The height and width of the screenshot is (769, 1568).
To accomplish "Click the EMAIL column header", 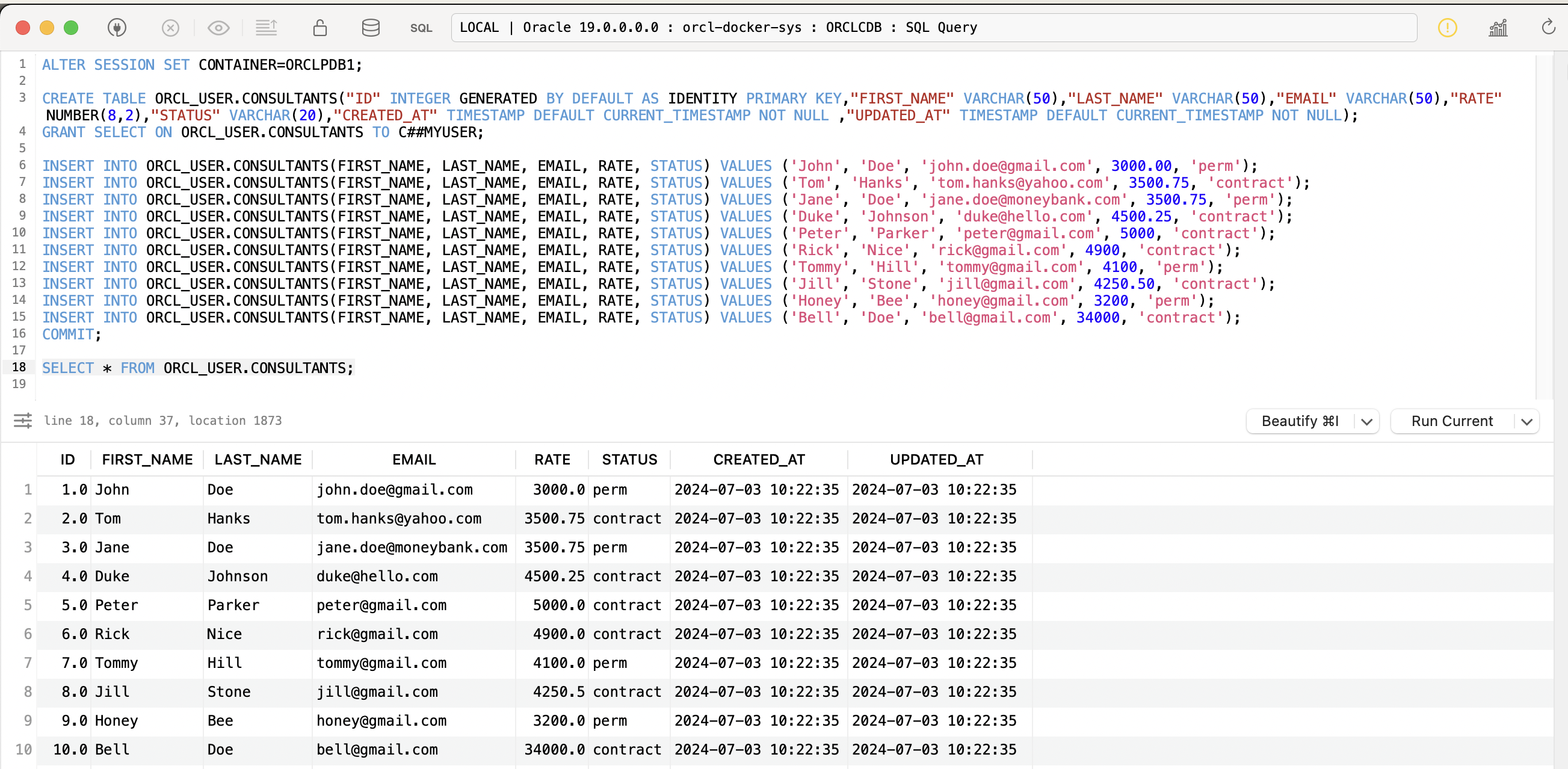I will pyautogui.click(x=413, y=460).
